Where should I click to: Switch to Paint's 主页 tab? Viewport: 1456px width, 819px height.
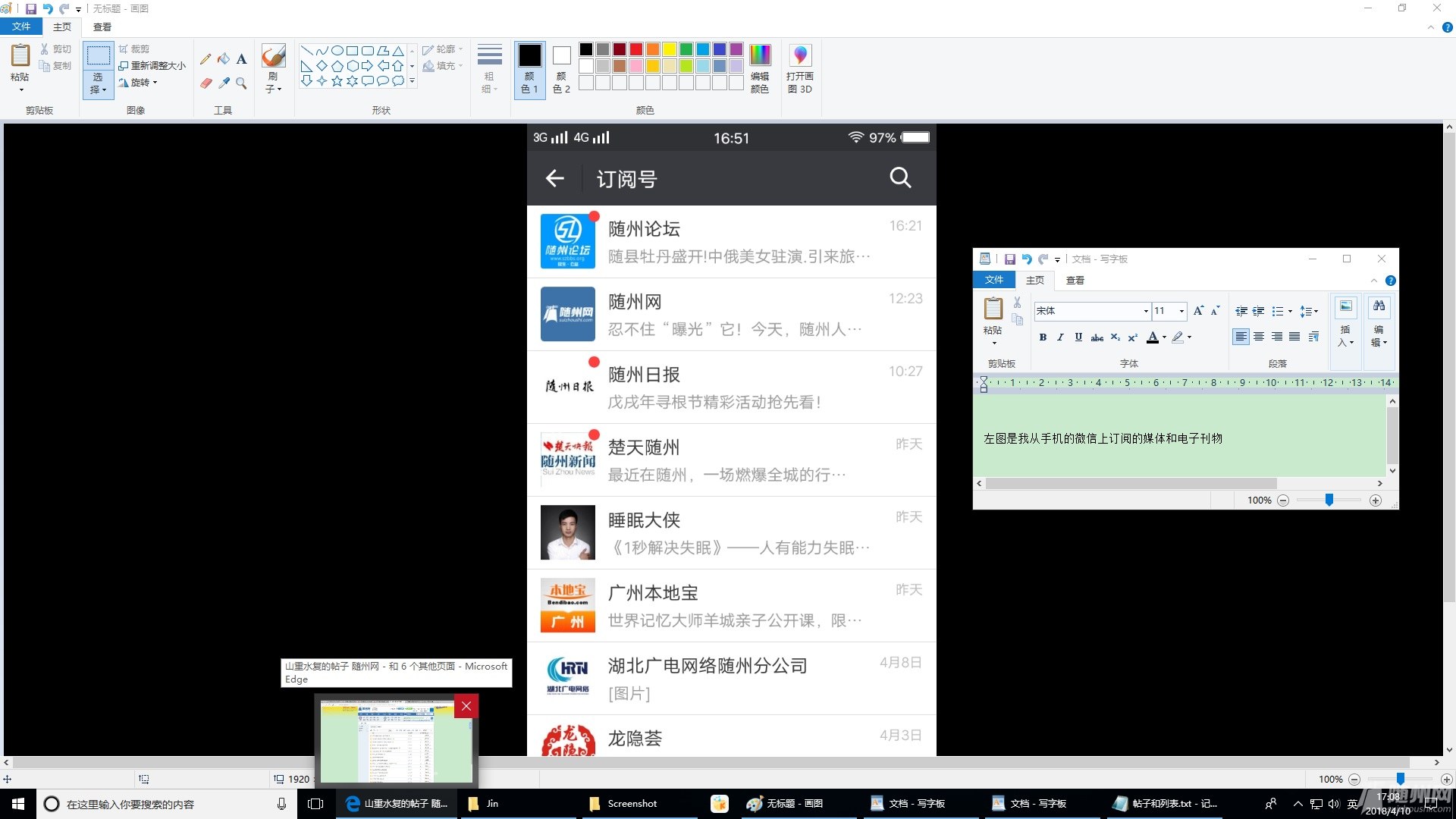62,27
